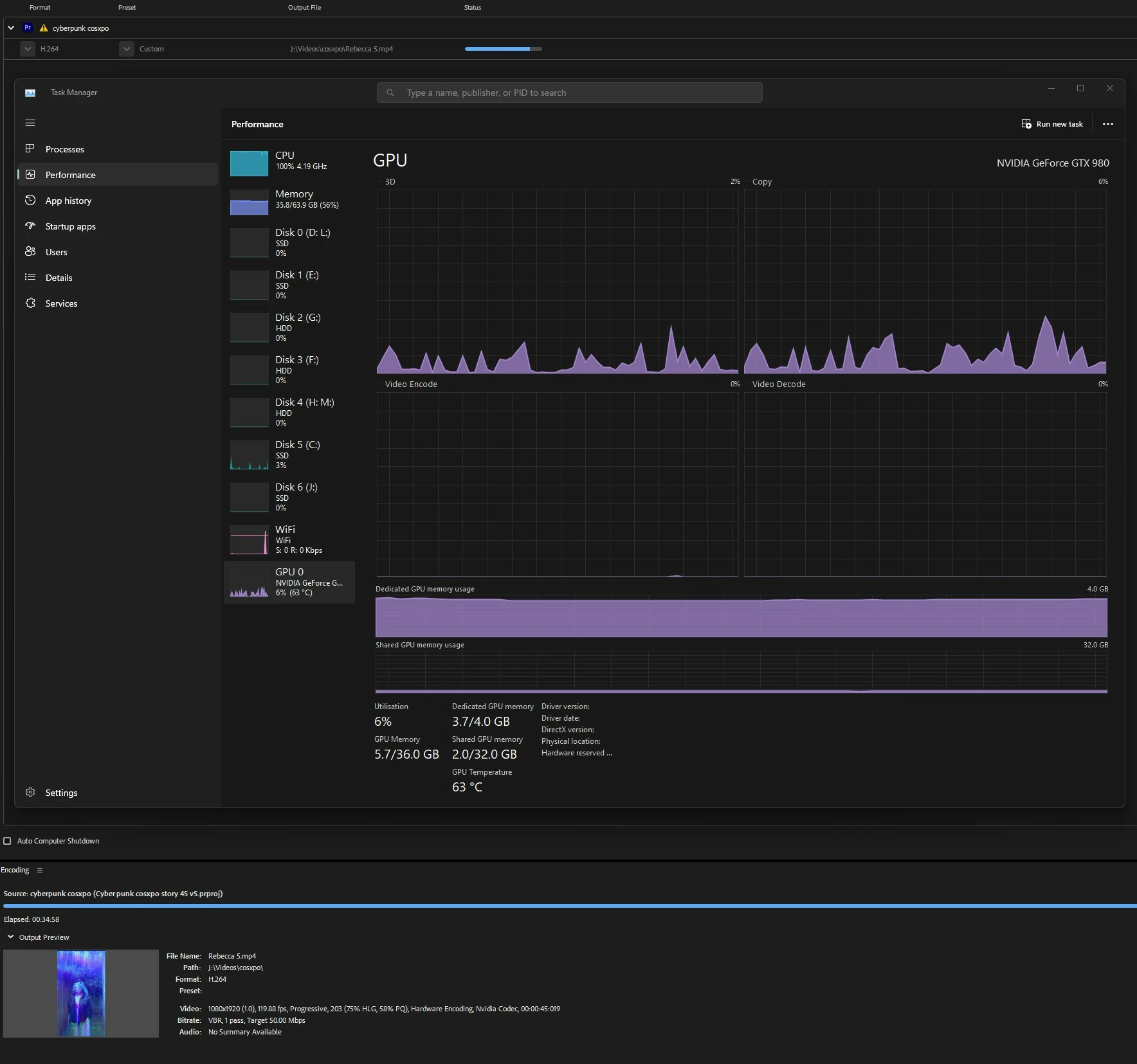Click the Details list icon

pos(30,277)
